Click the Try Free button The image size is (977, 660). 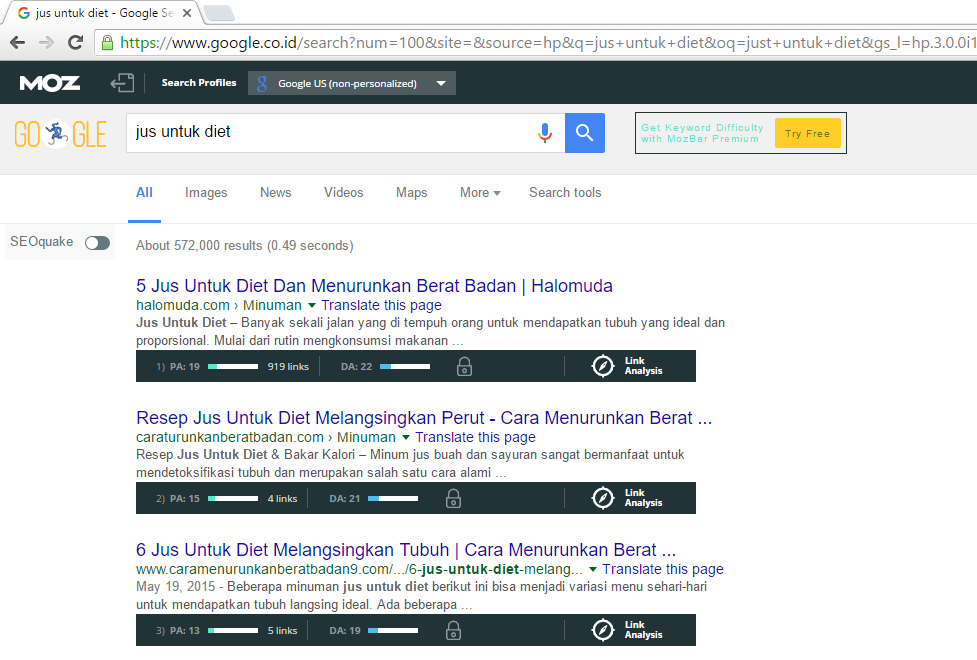[x=807, y=134]
